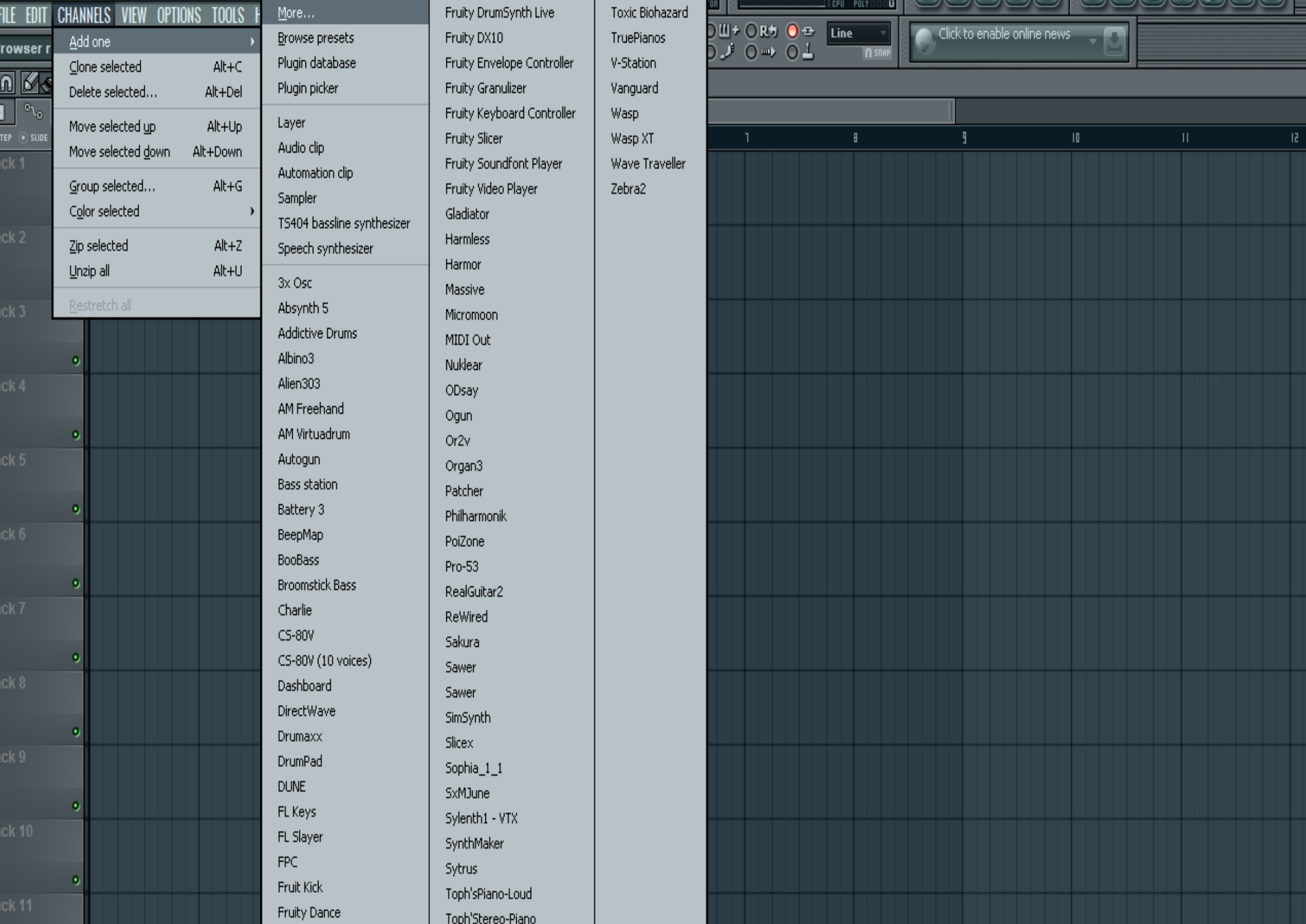Add the Toxic Biohazard plugin
1306x924 pixels.
[x=651, y=12]
